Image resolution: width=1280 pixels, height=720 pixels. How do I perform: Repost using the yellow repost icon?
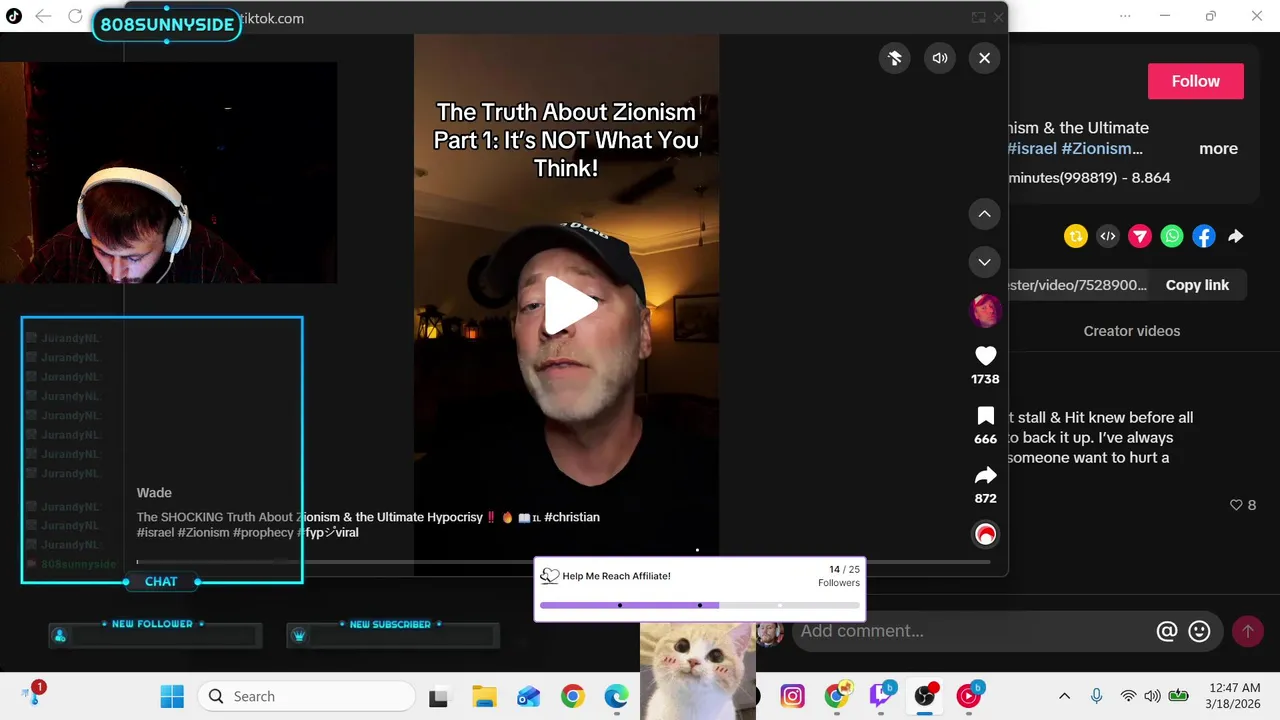(x=1076, y=236)
